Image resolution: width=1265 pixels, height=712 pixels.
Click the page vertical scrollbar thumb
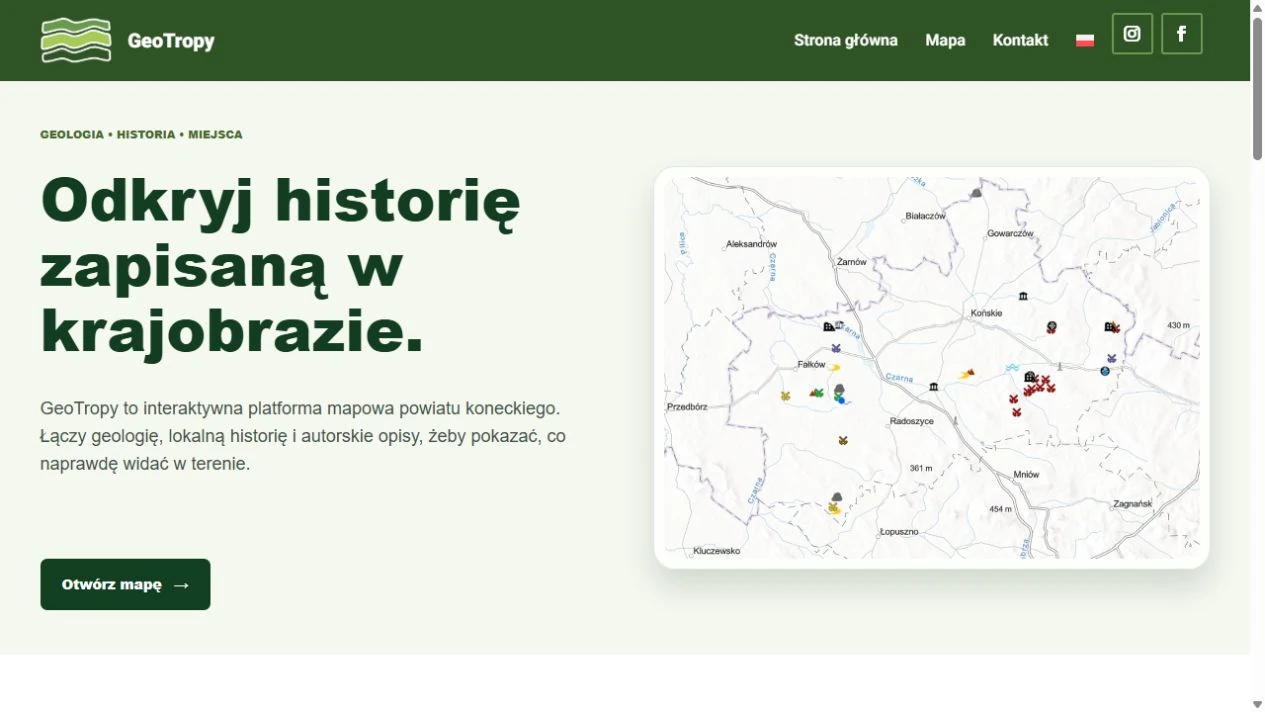(1257, 88)
